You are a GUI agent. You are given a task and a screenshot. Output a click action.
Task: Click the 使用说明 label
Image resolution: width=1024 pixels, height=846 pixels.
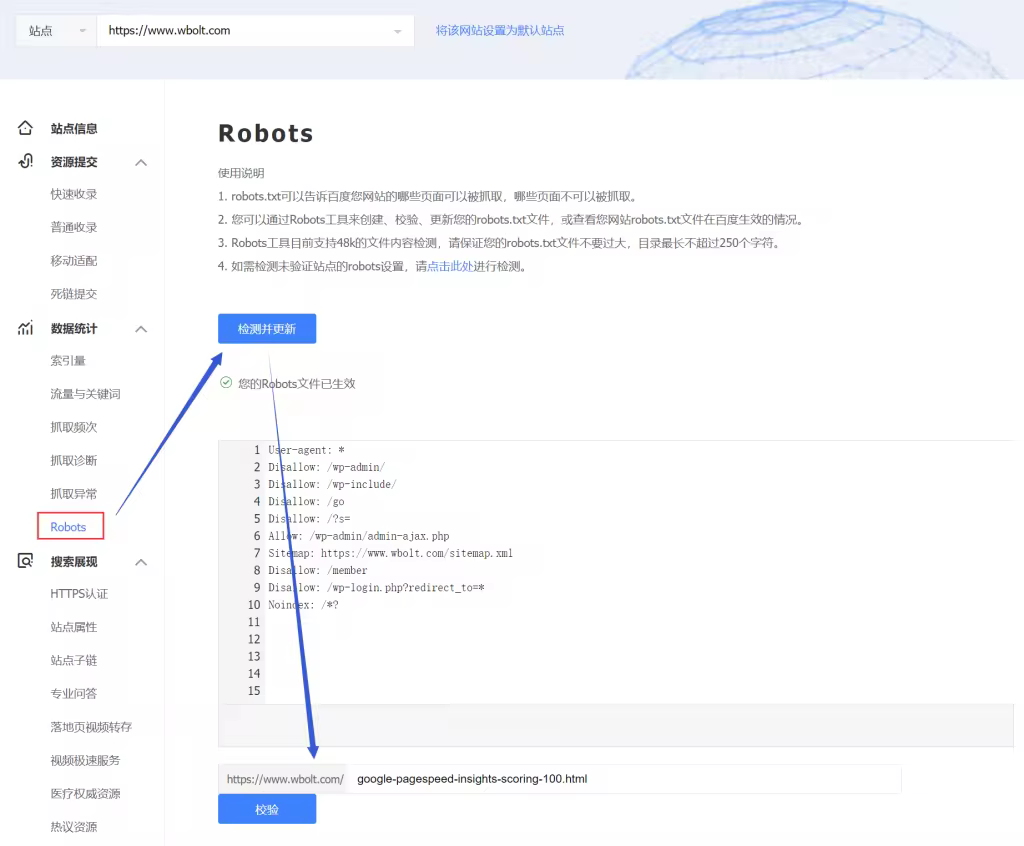tap(241, 173)
